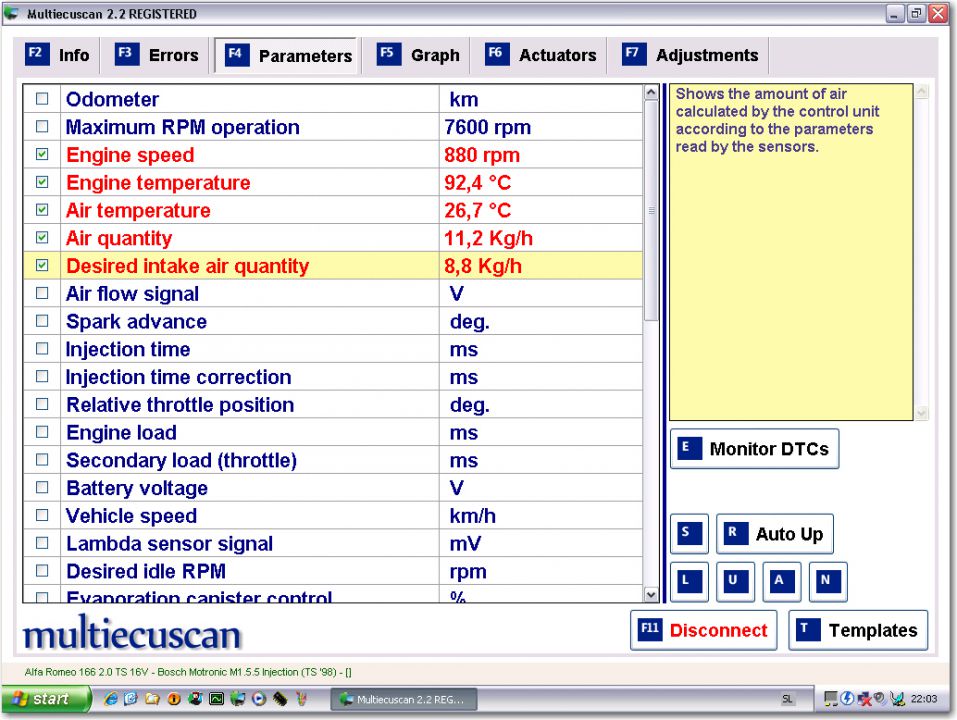Click the Disconnect button
Screen dimensions: 957x720
click(x=704, y=630)
